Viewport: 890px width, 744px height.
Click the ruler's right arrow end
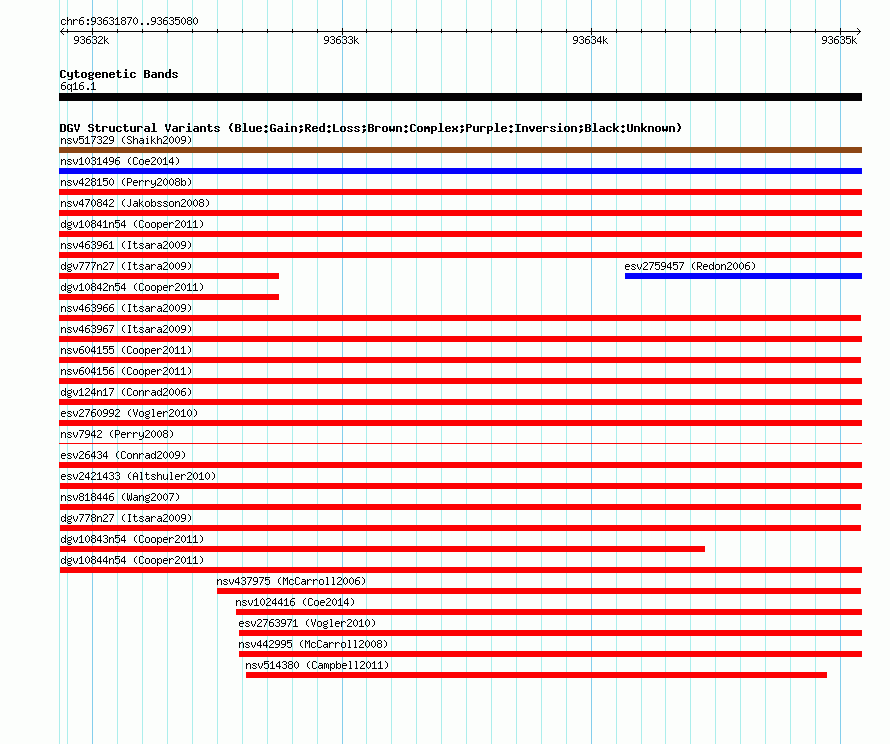(858, 31)
